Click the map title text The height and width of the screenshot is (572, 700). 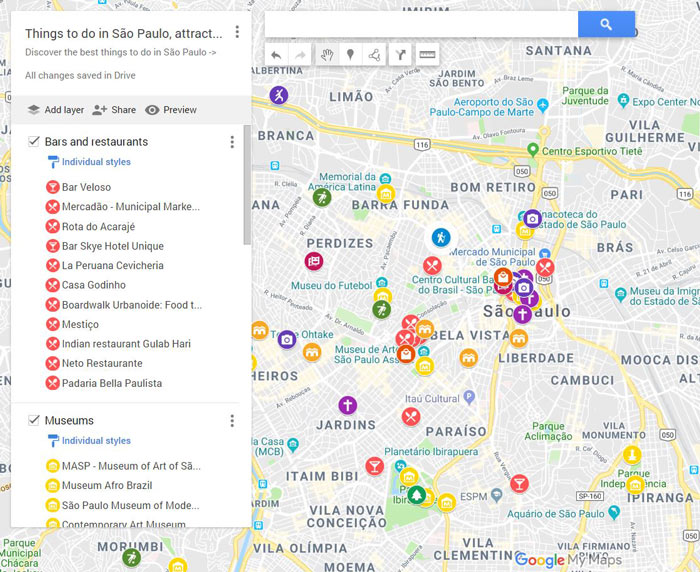pos(123,33)
